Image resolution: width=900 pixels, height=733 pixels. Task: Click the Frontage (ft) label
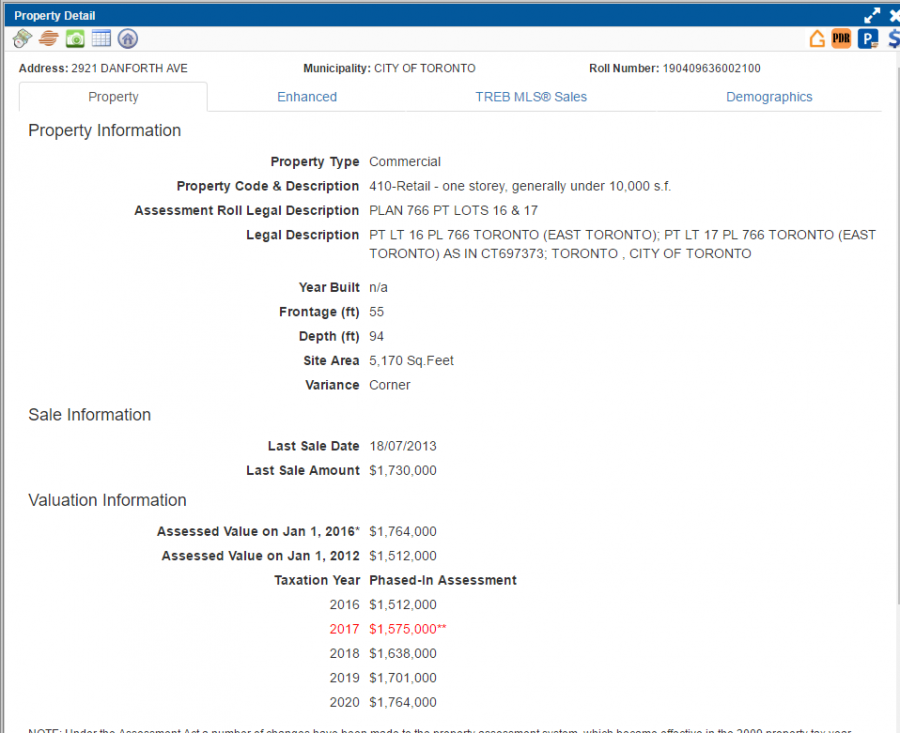pos(319,312)
